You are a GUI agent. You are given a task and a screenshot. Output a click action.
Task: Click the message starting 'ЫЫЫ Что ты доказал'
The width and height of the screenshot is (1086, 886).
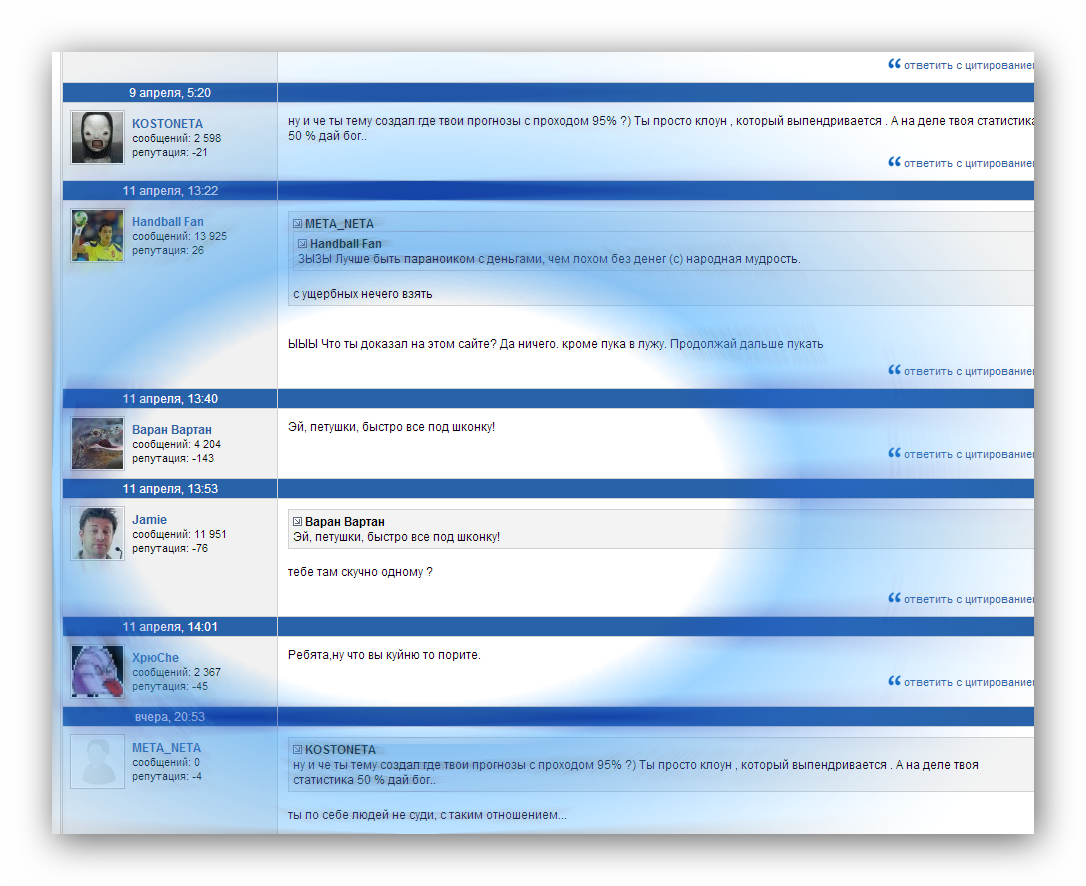[555, 344]
